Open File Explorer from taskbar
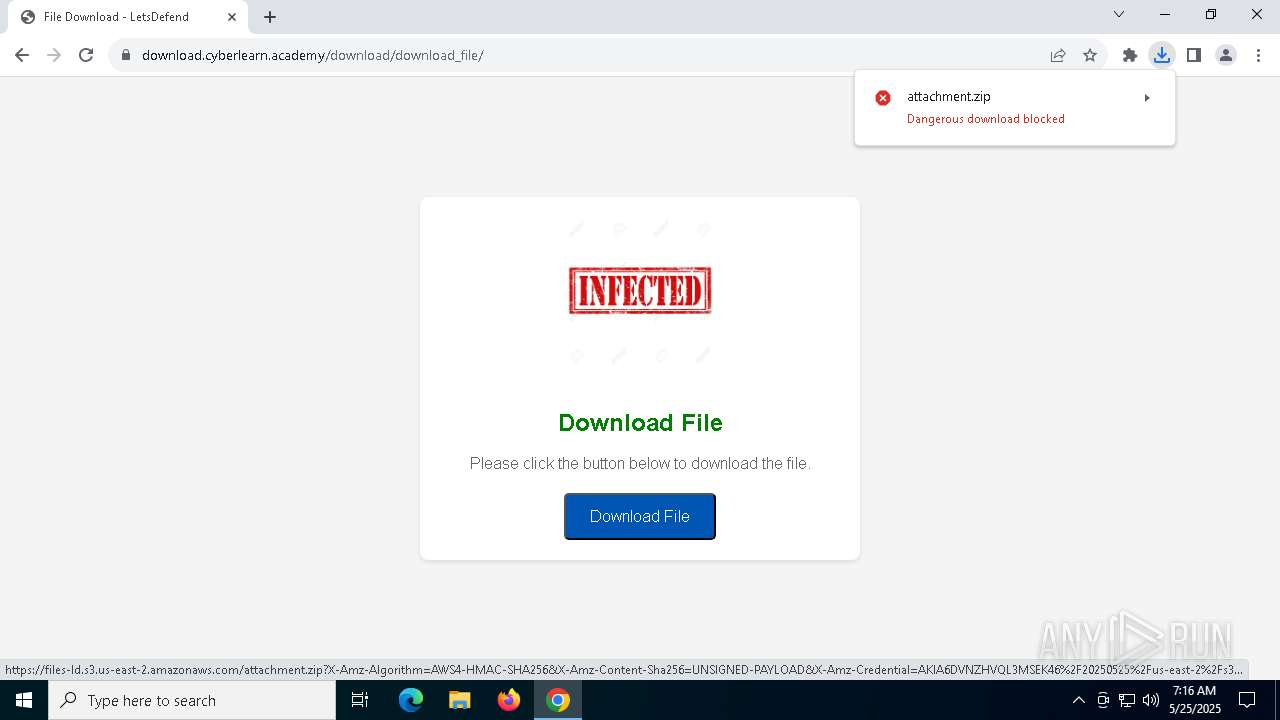1280x720 pixels. (x=459, y=700)
